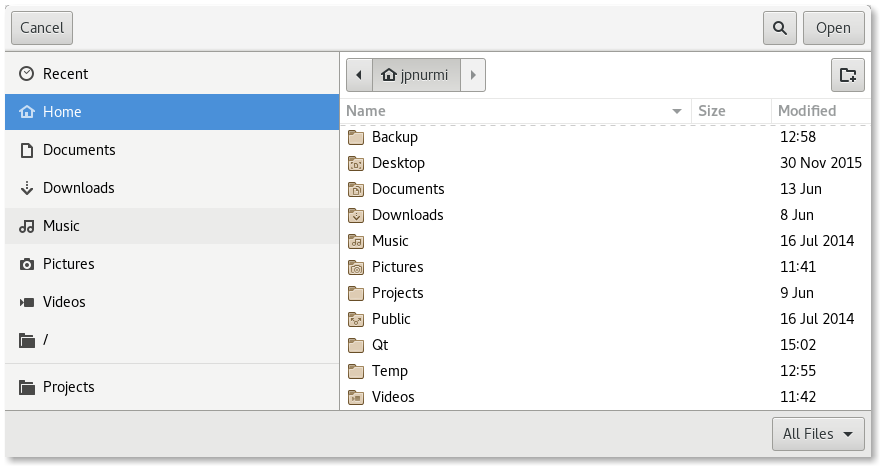Open the All Files filter dropdown
This screenshot has width=880, height=466.
tap(818, 434)
